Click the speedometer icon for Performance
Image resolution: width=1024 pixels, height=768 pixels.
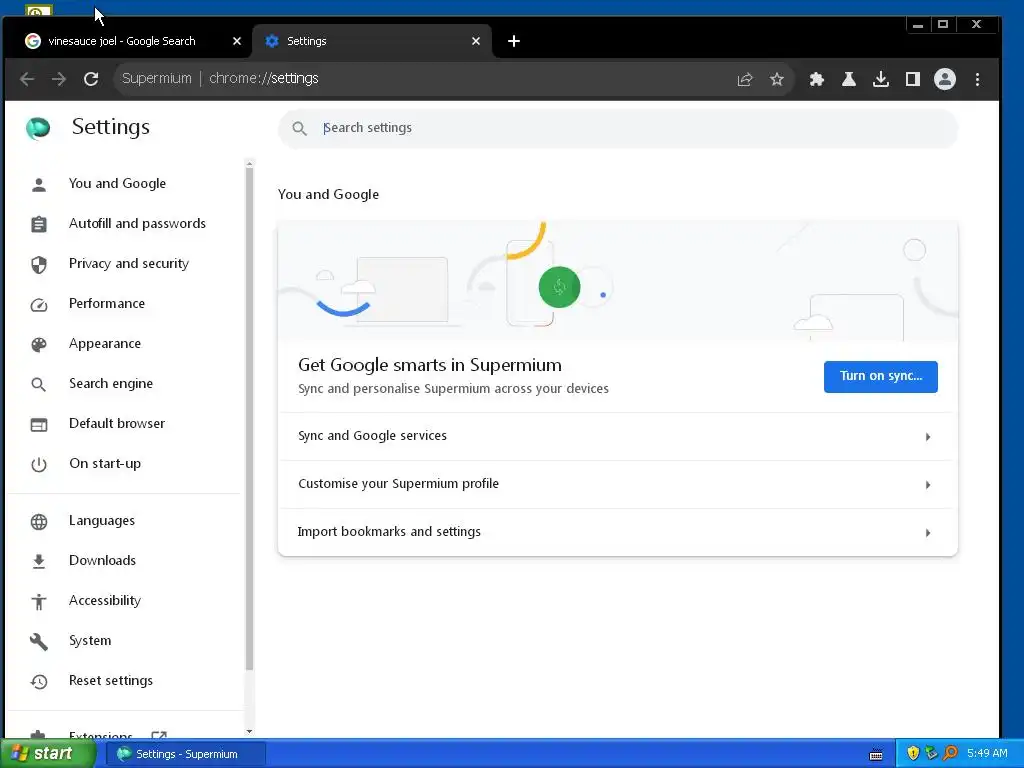point(39,305)
